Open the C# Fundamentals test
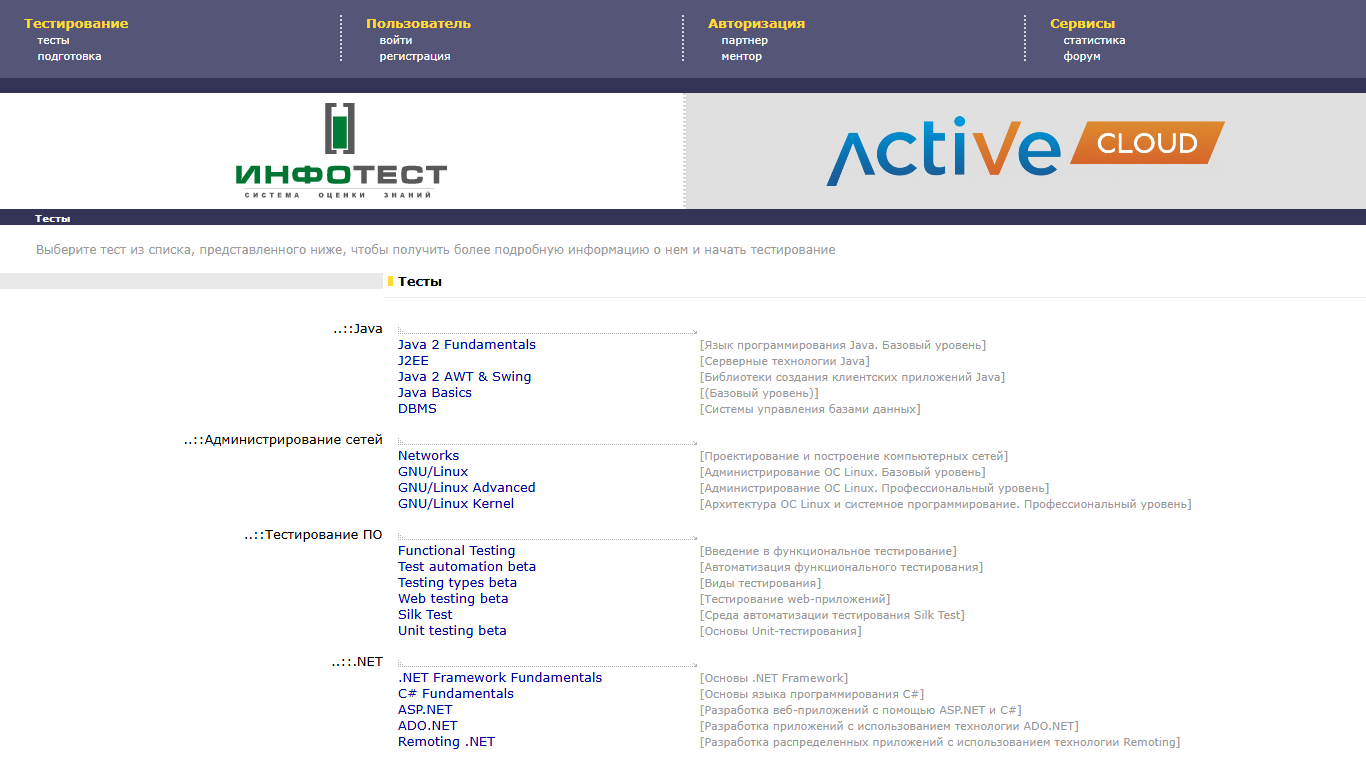The width and height of the screenshot is (1366, 768). tap(456, 694)
